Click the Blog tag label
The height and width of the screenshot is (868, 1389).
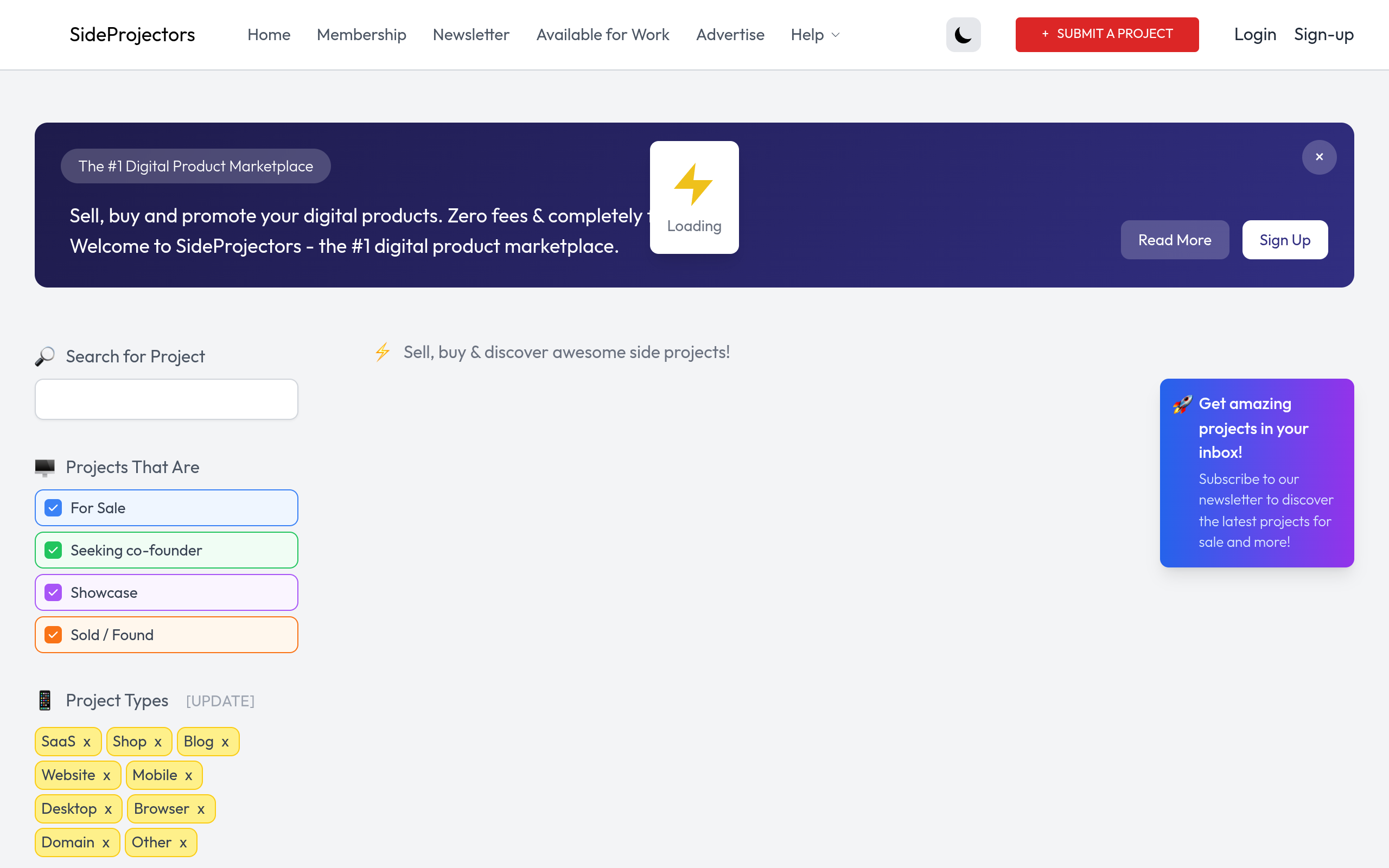coord(199,742)
